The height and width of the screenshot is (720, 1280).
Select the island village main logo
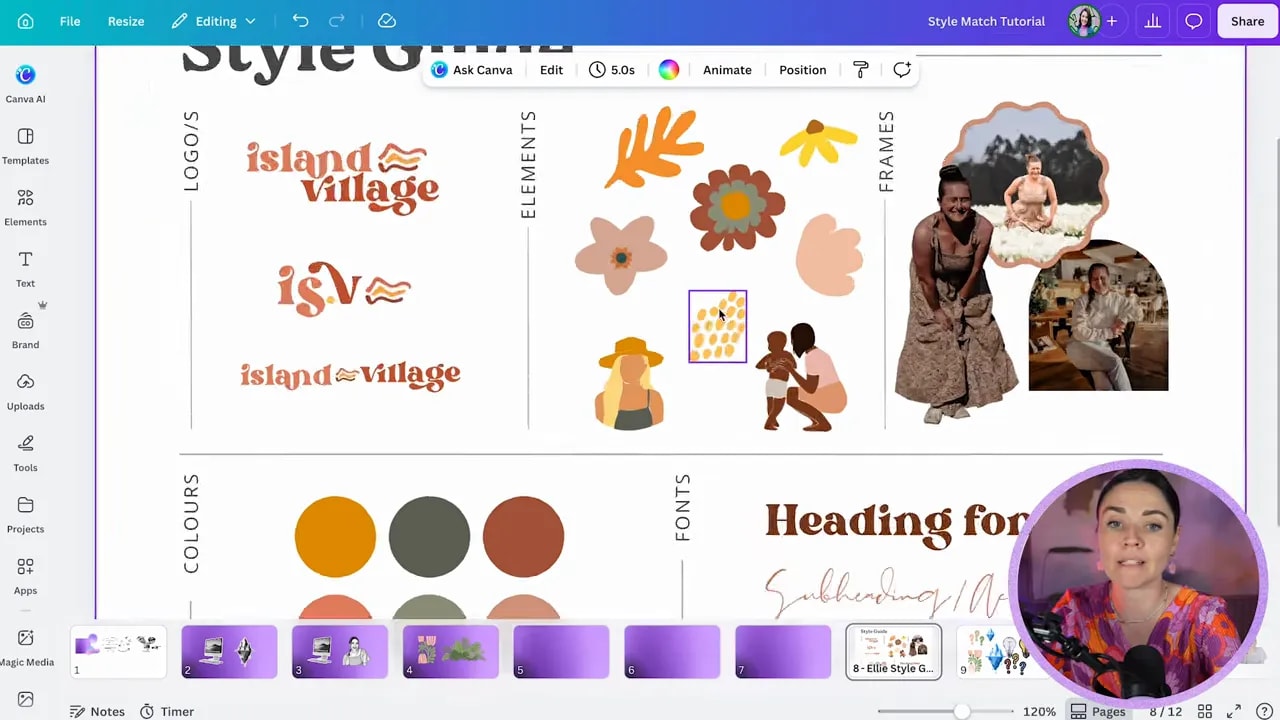pyautogui.click(x=343, y=178)
